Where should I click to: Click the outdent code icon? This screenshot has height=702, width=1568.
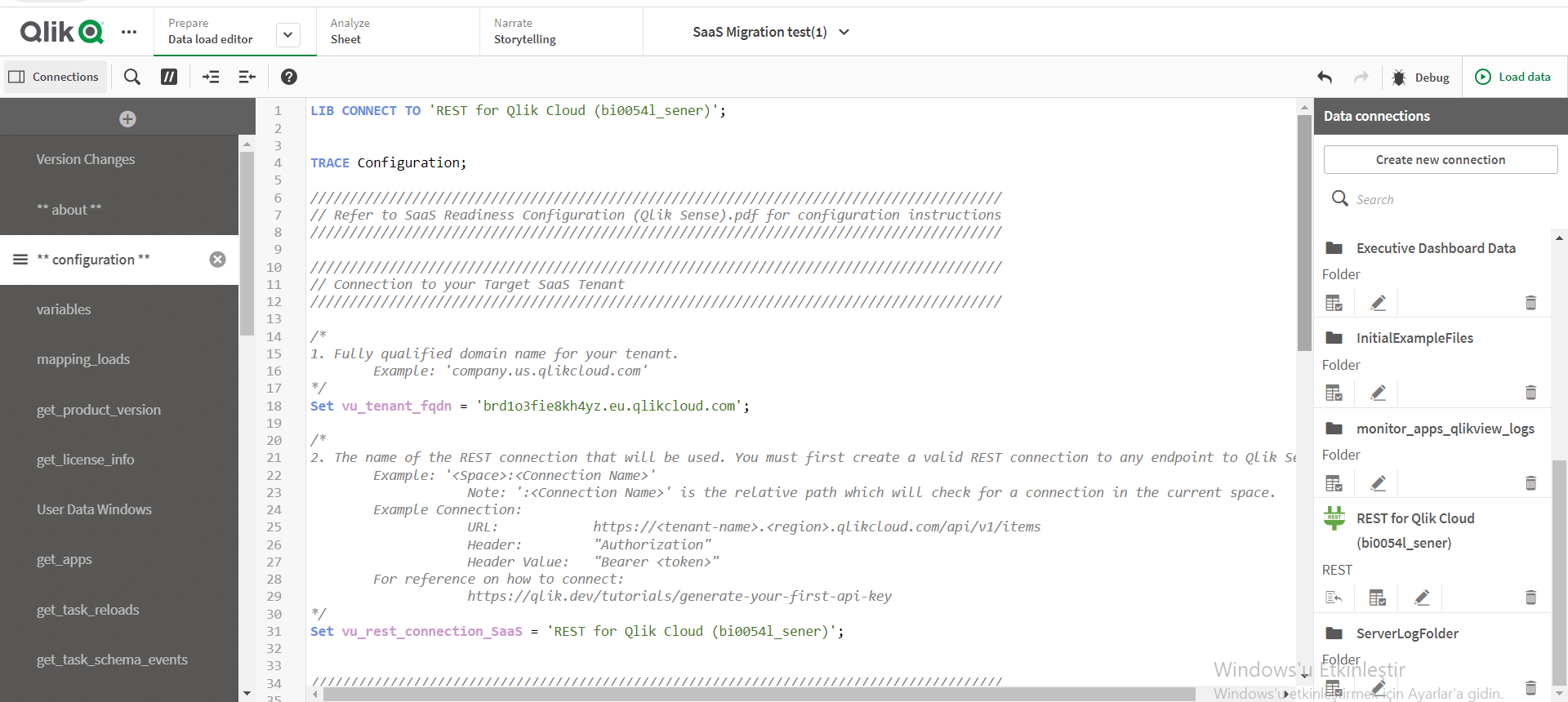(247, 77)
